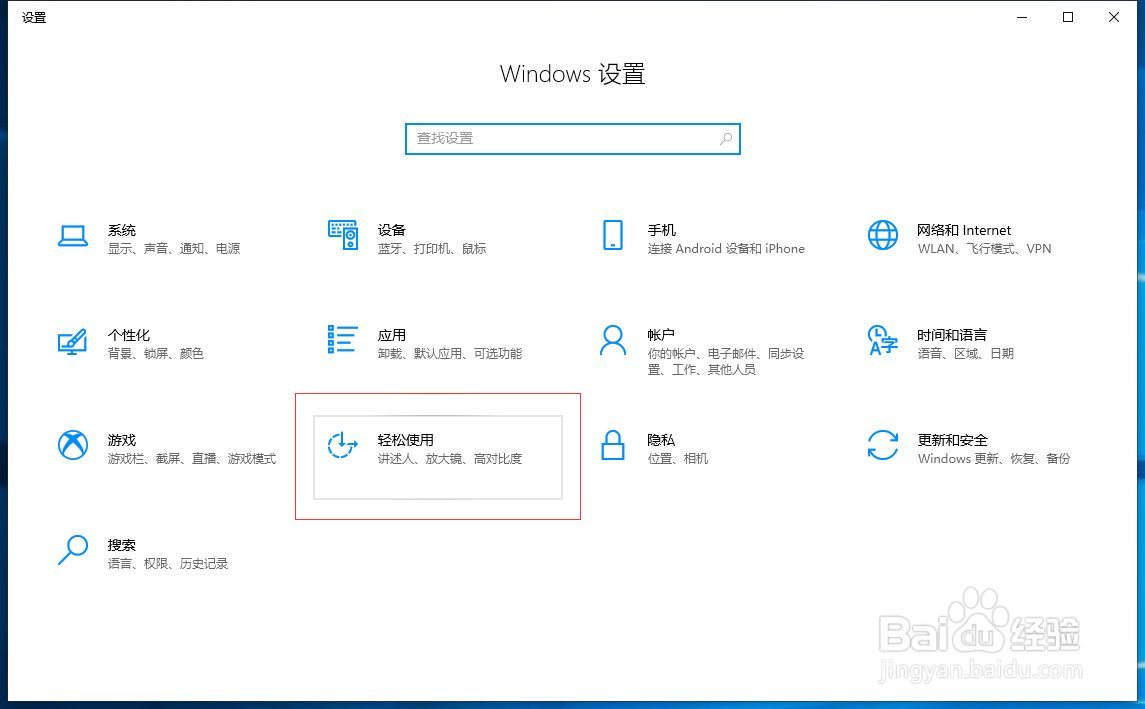The image size is (1145, 709).
Task: Open 隐私 category title
Action: point(661,440)
